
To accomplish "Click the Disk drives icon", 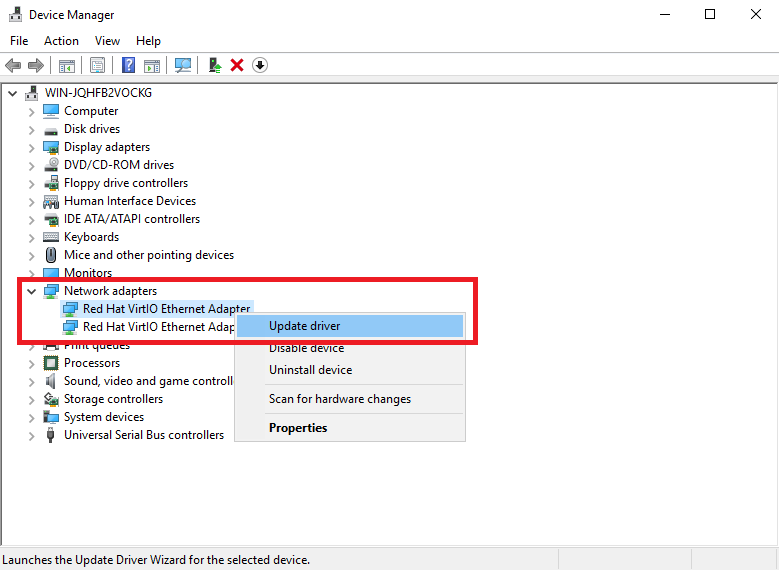I will [51, 130].
